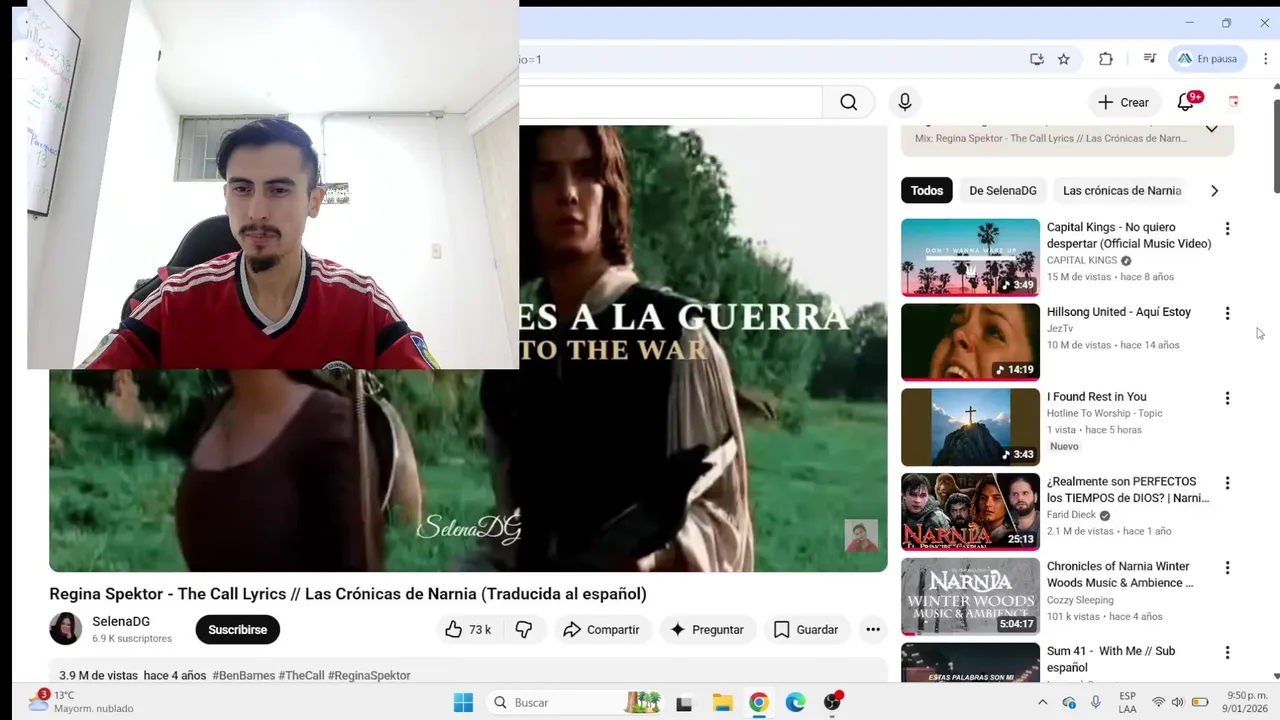Image resolution: width=1280 pixels, height=720 pixels.
Task: Show hidden tray icons with the up chevron
Action: pos(1042,703)
